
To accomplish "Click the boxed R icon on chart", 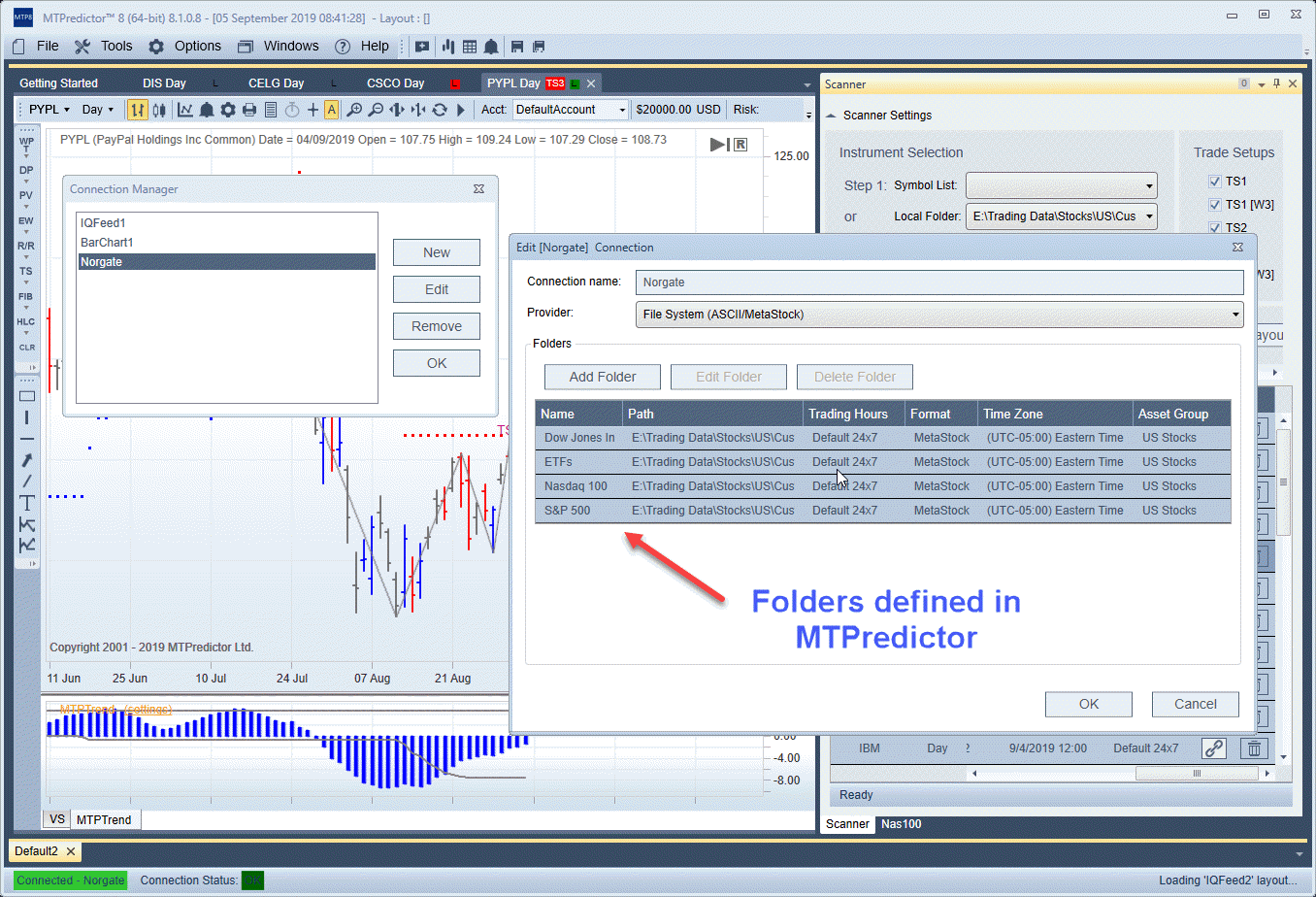I will pos(740,145).
